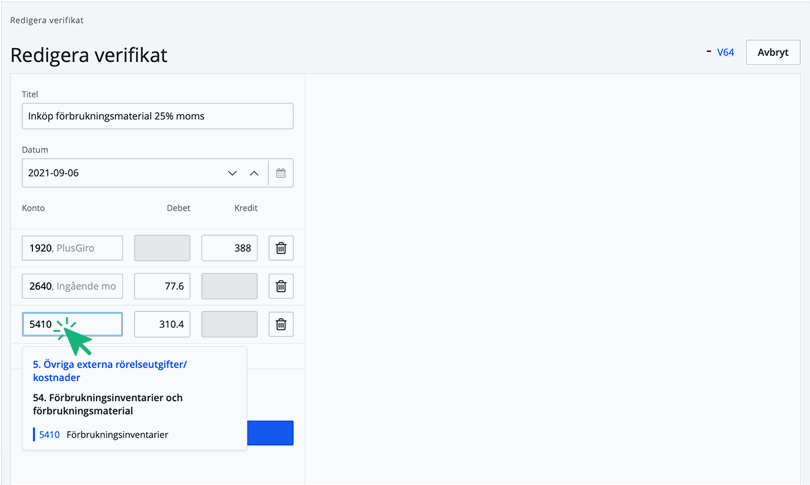810x485 pixels.
Task: Click trash icon on the 5410 row
Action: point(281,324)
